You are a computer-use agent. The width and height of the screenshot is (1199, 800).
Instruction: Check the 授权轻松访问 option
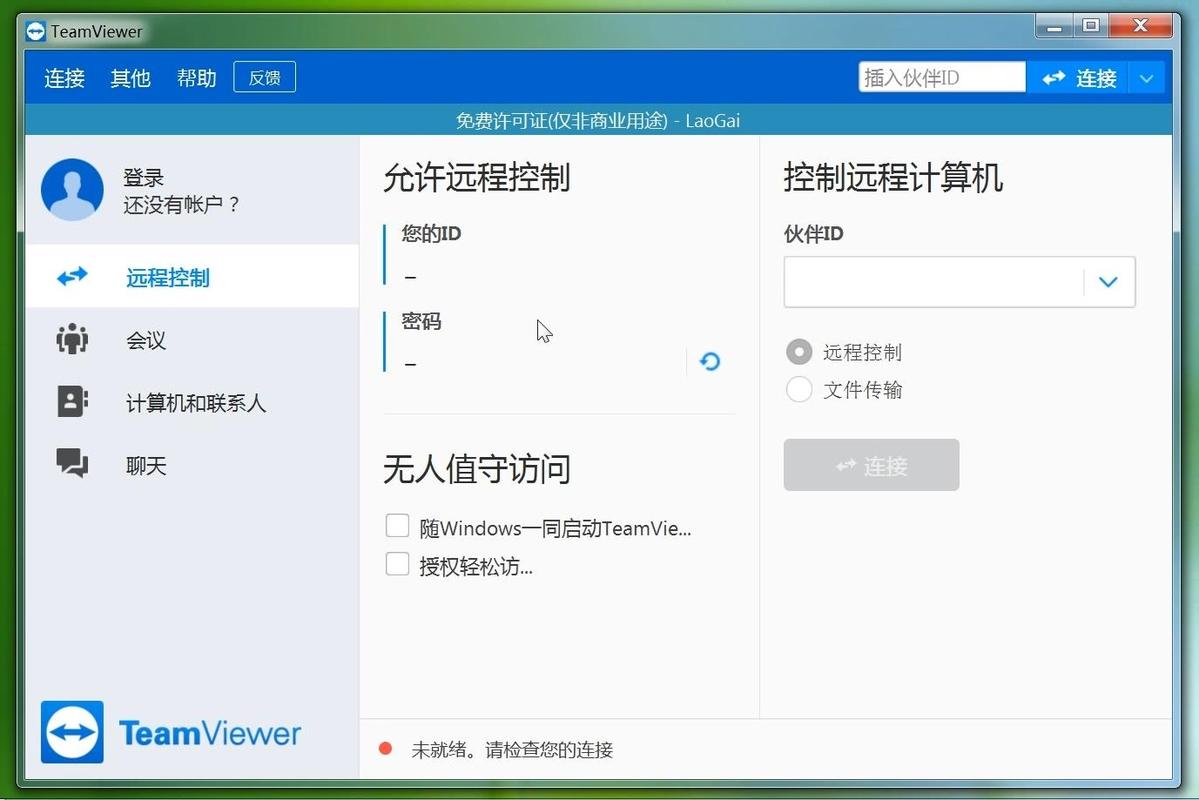pyautogui.click(x=397, y=566)
